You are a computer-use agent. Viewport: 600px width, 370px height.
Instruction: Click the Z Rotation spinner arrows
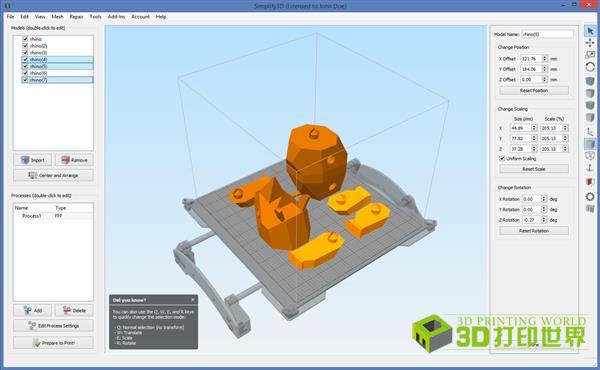pyautogui.click(x=544, y=220)
